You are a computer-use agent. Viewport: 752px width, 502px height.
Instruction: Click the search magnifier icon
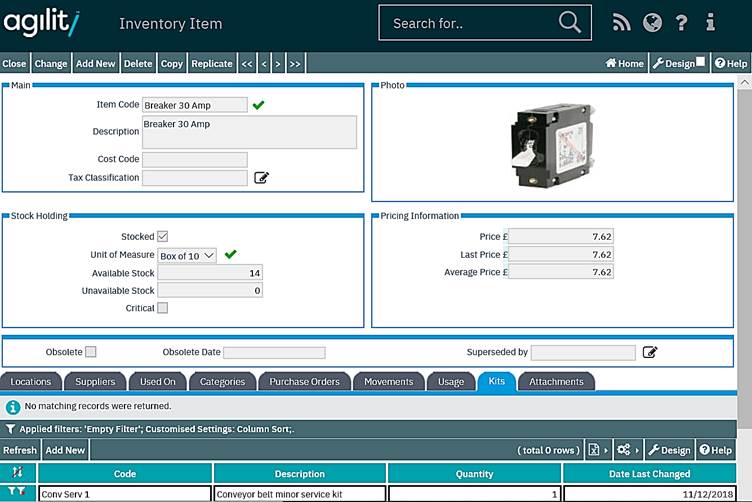click(569, 23)
